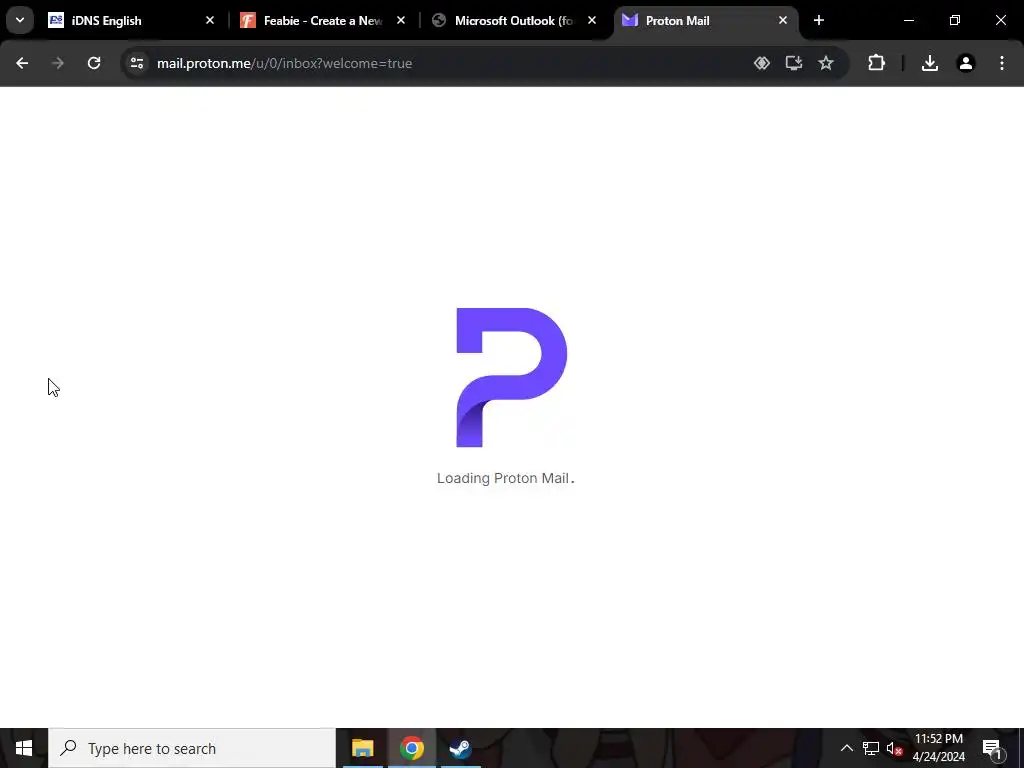Open the protocol handler icon in address bar
Viewport: 1024px width, 768px height.
[x=761, y=63]
